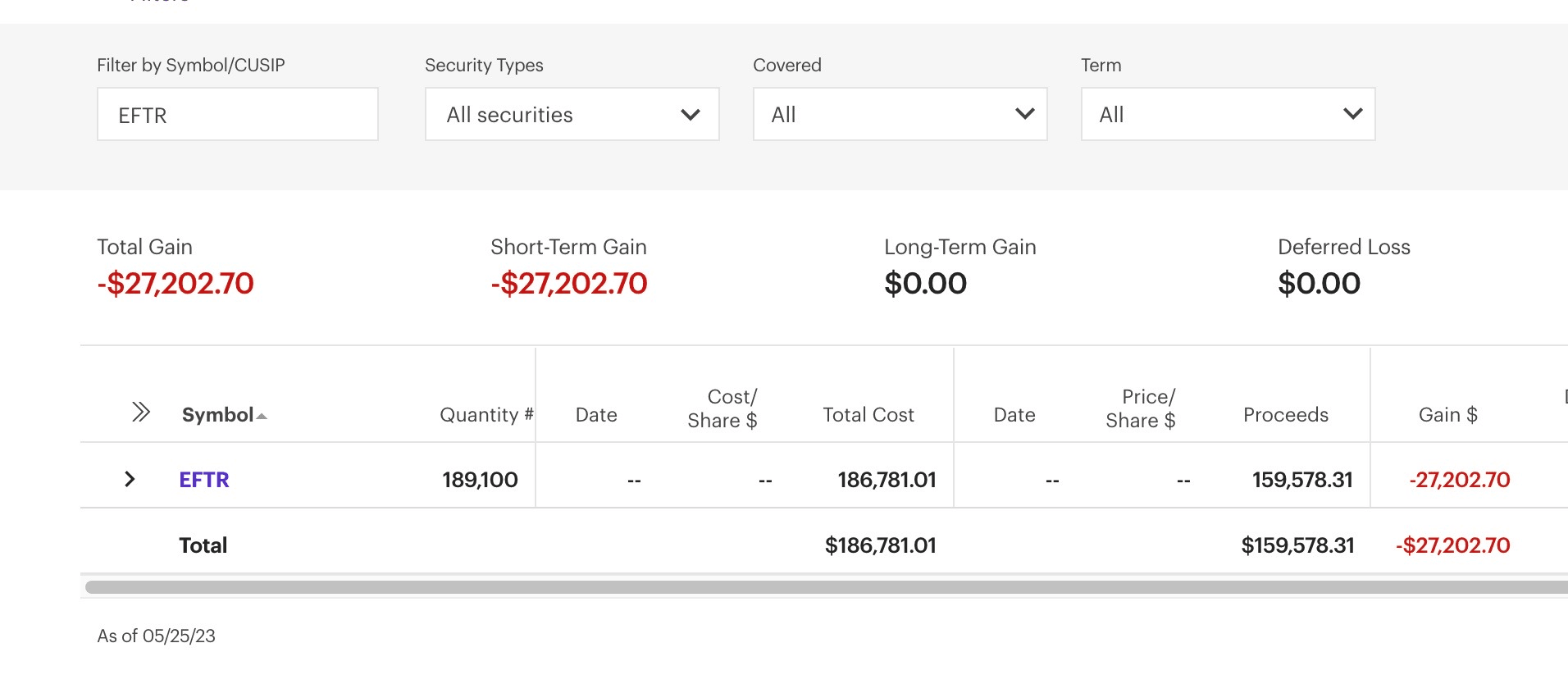The image size is (1568, 684).
Task: Sort by Quantity column header
Action: click(485, 415)
